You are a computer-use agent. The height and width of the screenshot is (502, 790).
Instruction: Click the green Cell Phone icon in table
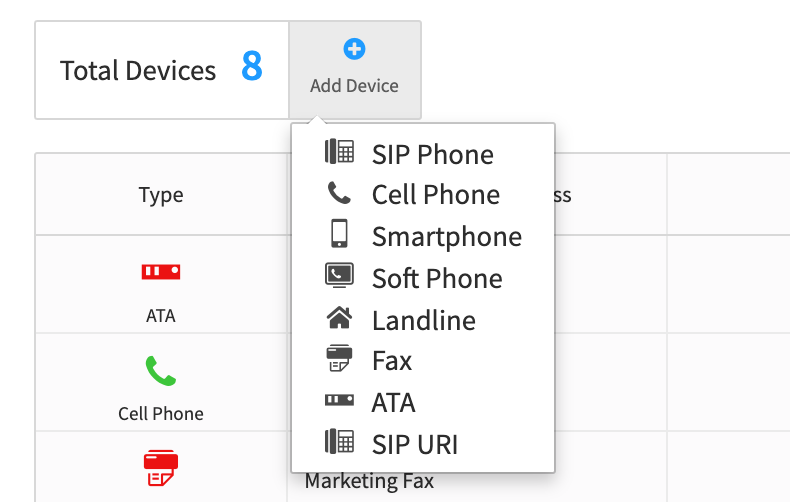point(161,370)
